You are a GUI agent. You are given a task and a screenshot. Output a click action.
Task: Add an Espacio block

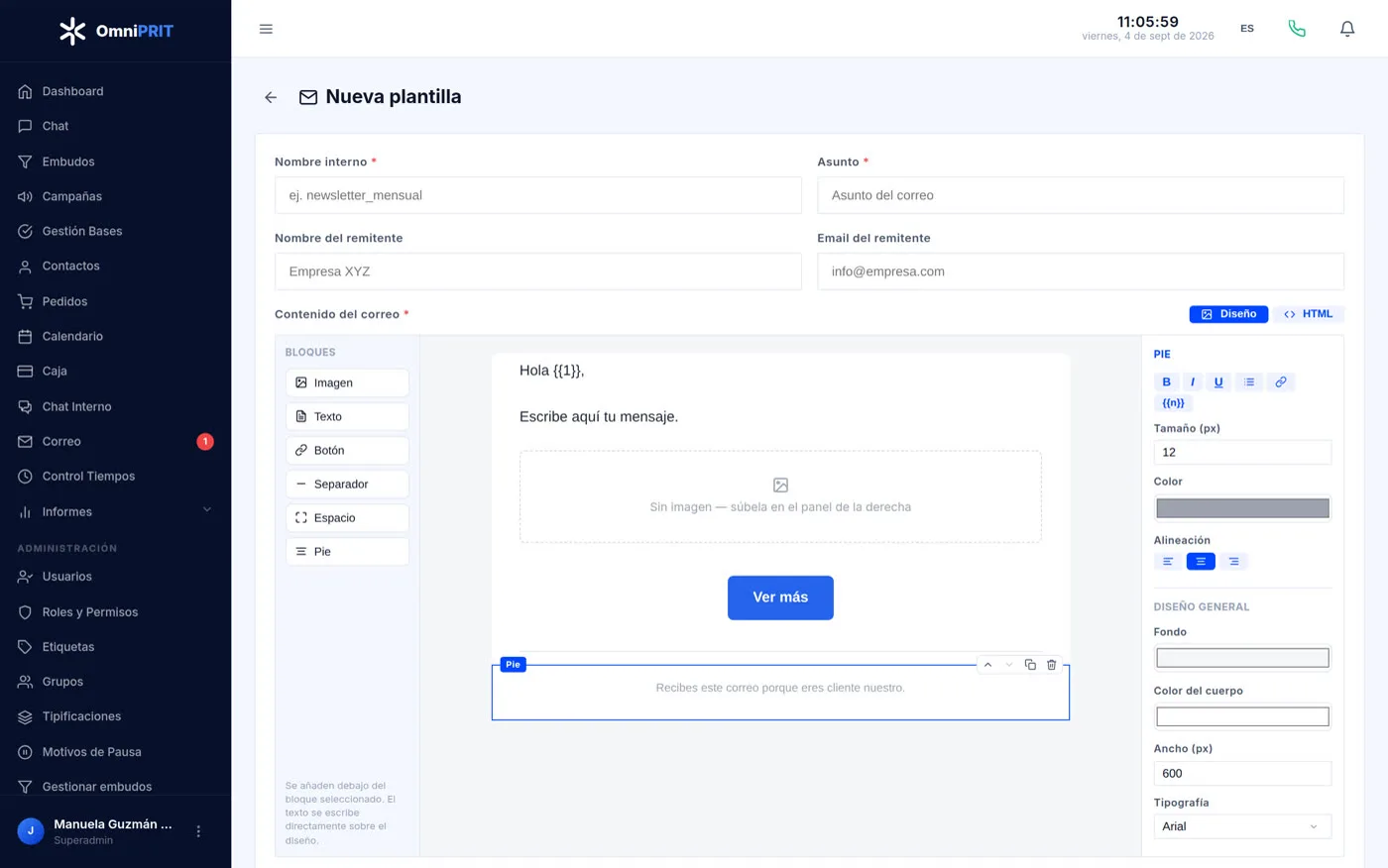click(x=347, y=517)
